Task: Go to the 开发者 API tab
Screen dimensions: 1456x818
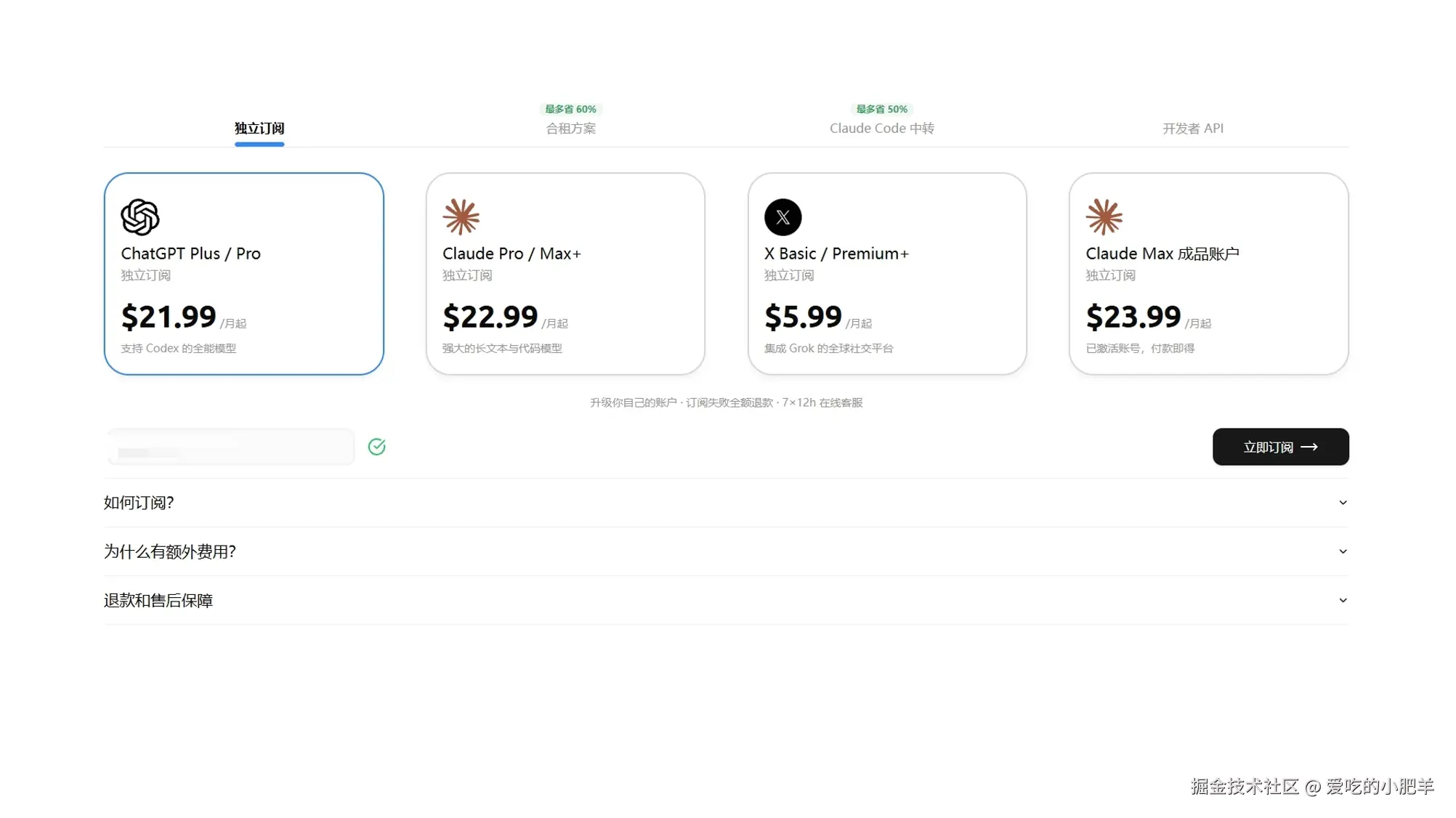Action: tap(1193, 129)
